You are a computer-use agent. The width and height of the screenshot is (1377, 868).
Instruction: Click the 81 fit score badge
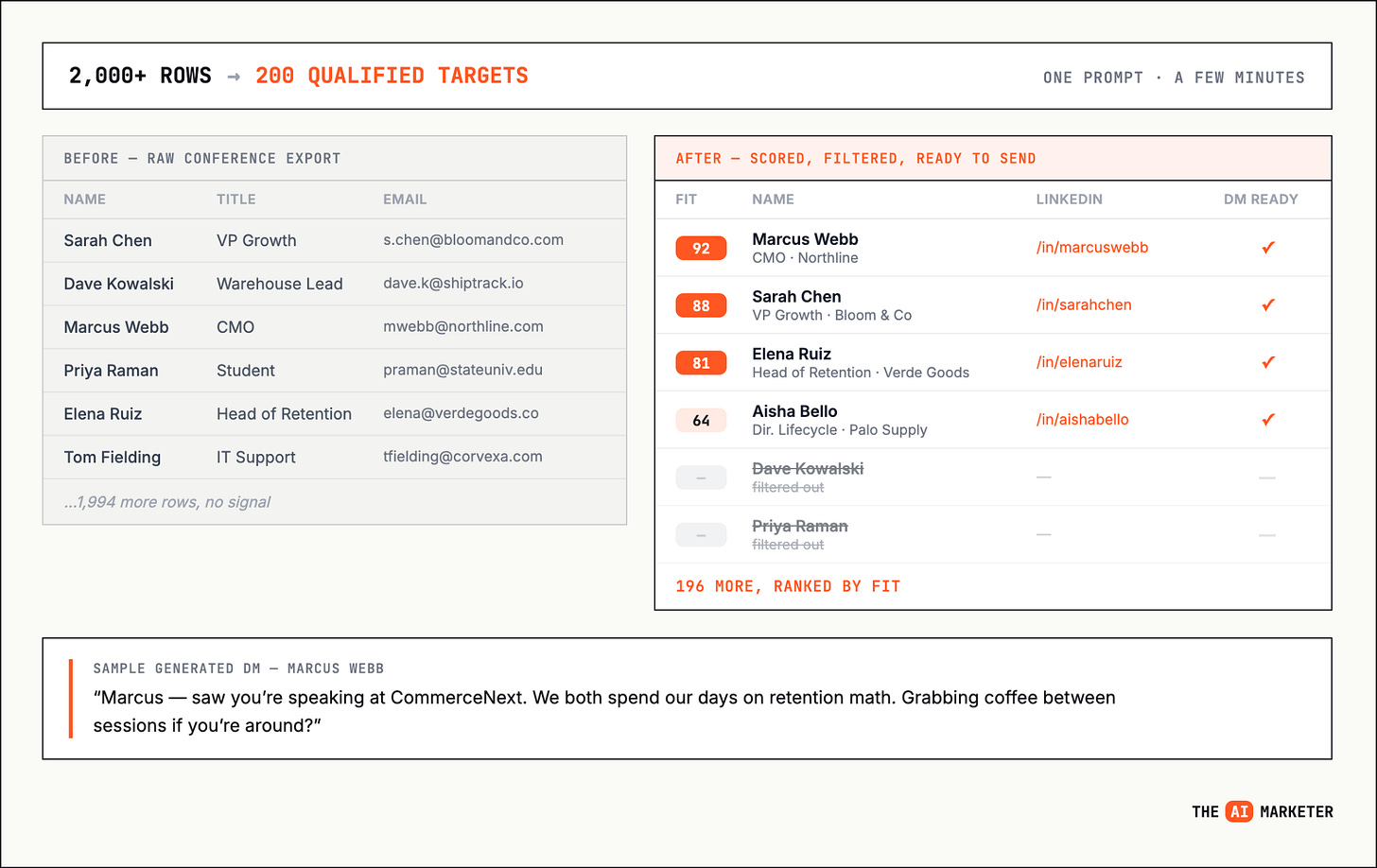701,363
